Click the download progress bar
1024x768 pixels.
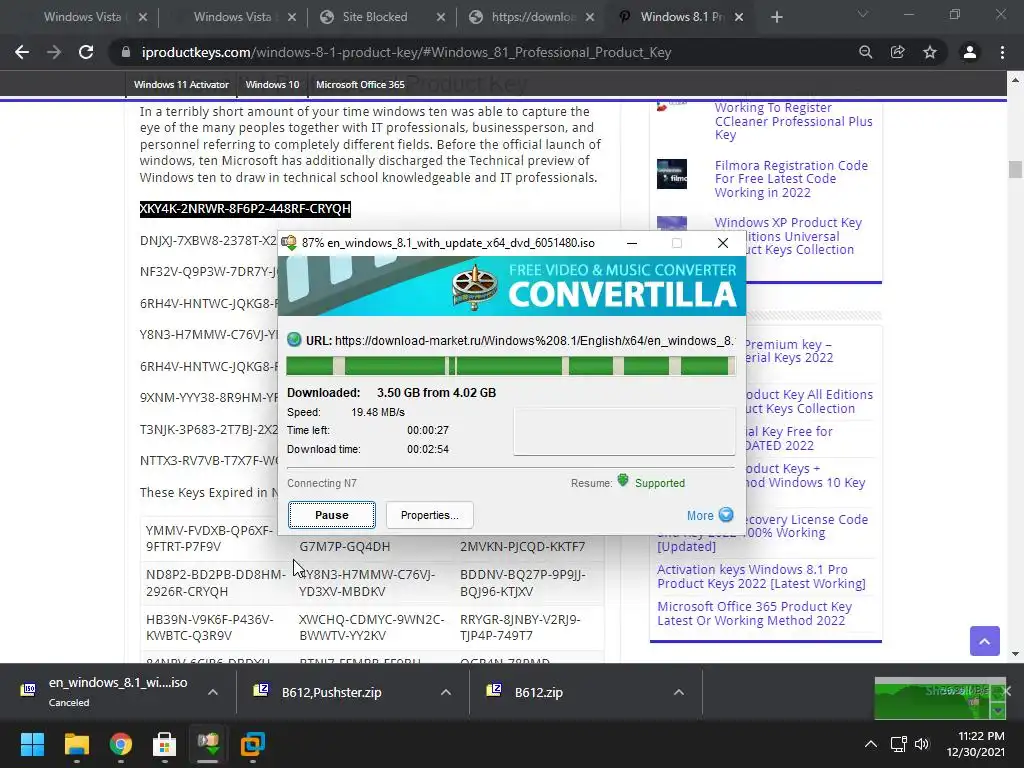pos(511,366)
